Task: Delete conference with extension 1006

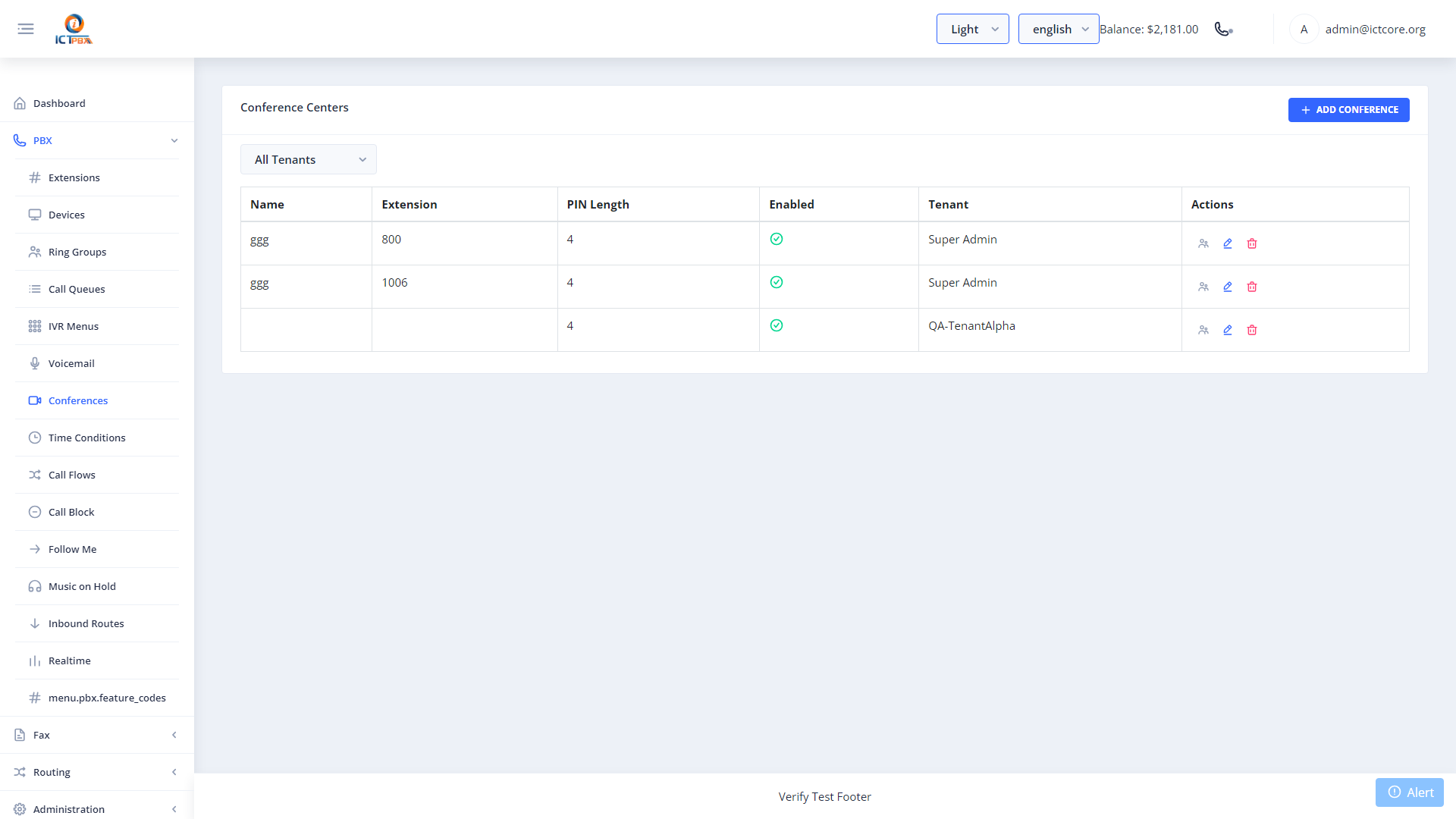Action: click(1252, 287)
